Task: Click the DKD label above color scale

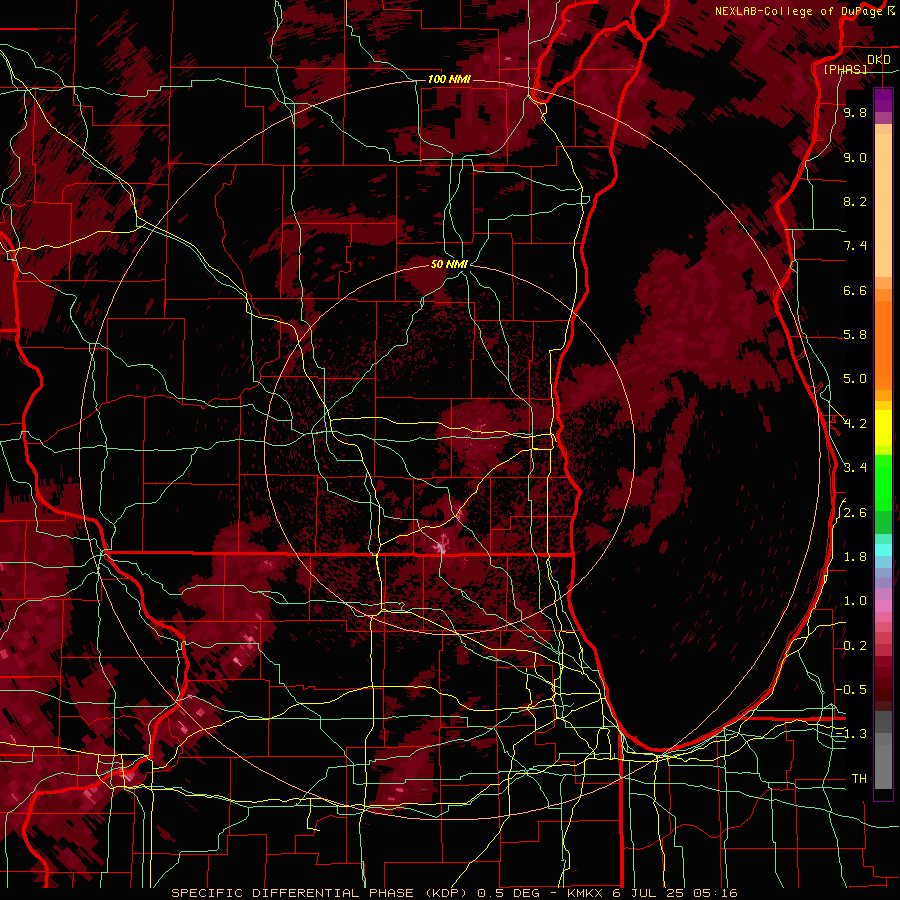Action: [x=879, y=60]
